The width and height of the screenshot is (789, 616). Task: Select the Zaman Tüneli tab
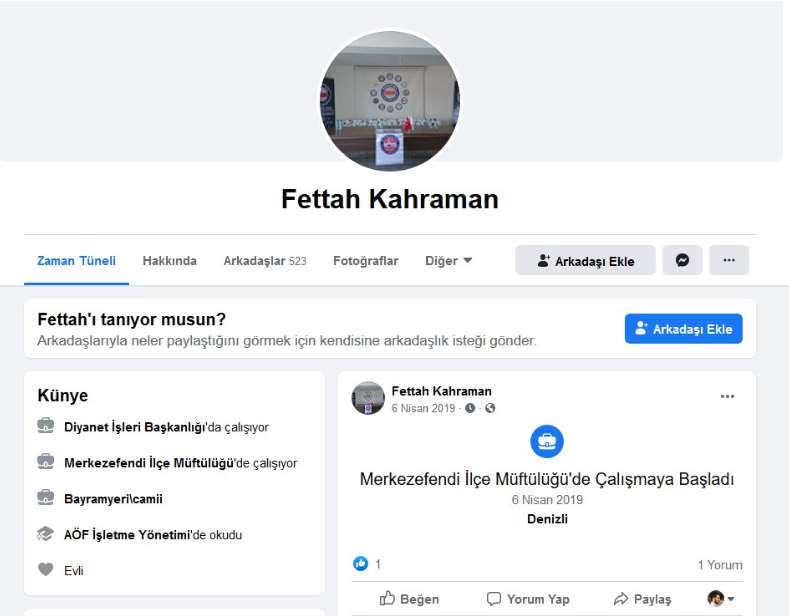point(76,261)
